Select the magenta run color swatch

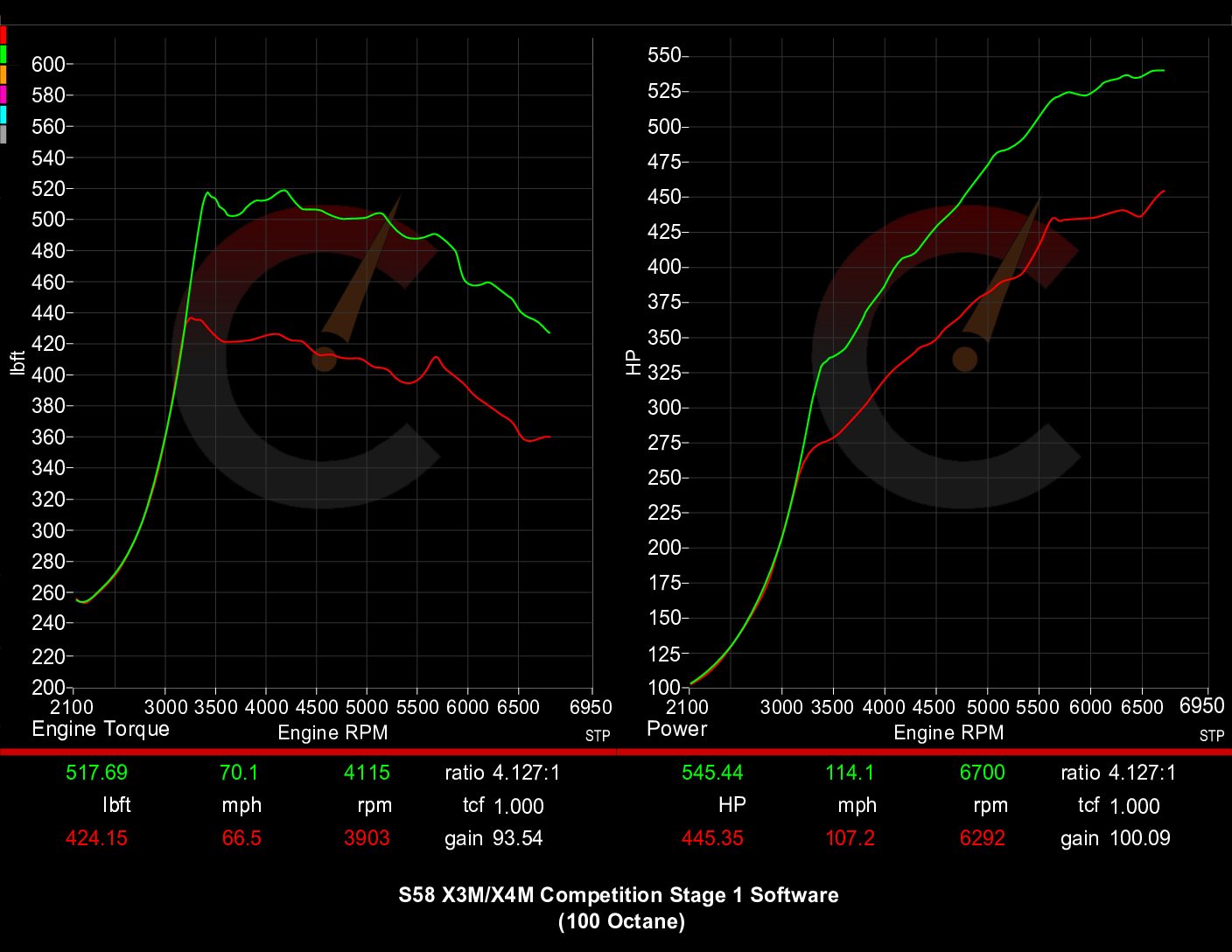click(x=3, y=94)
